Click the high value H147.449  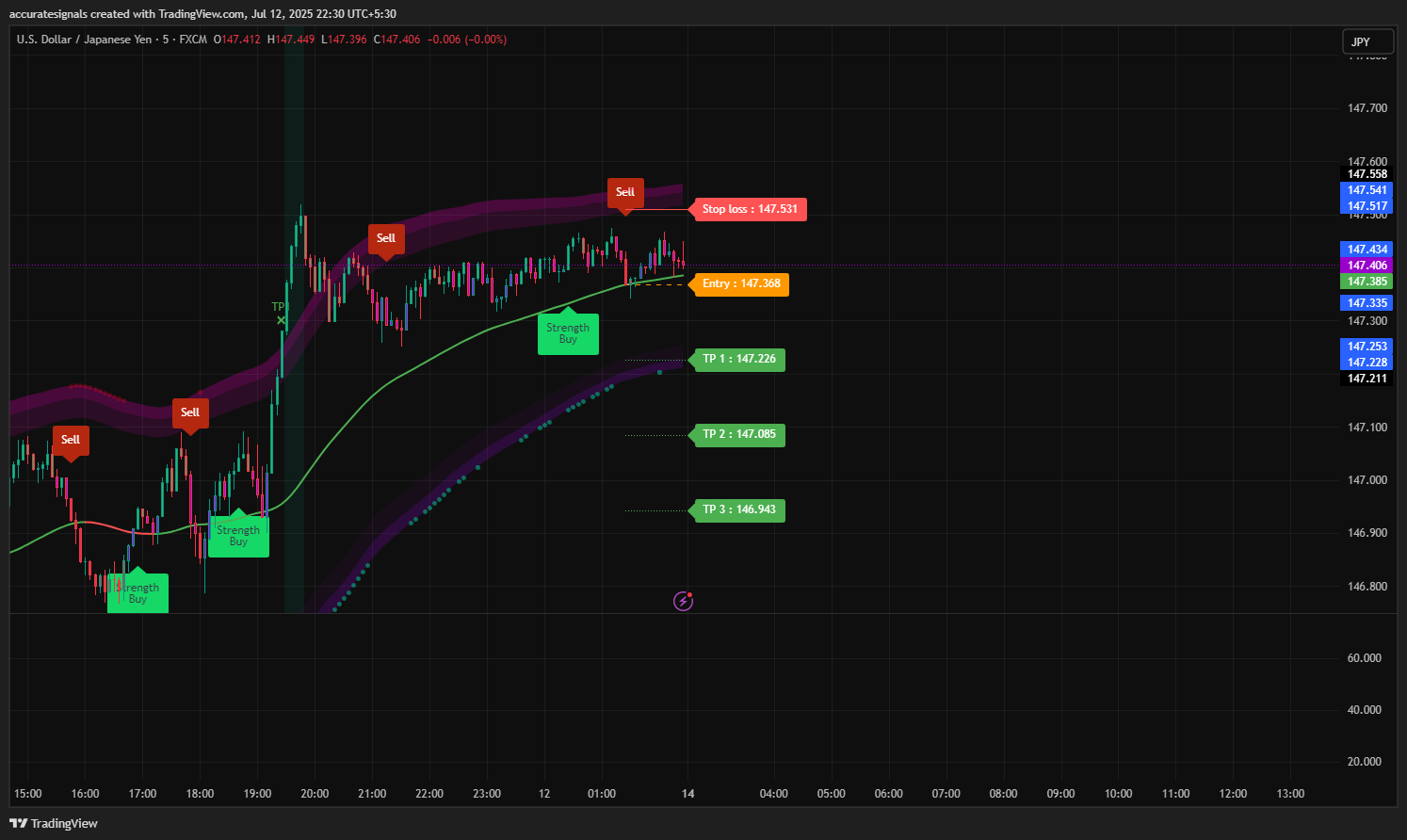click(x=291, y=40)
